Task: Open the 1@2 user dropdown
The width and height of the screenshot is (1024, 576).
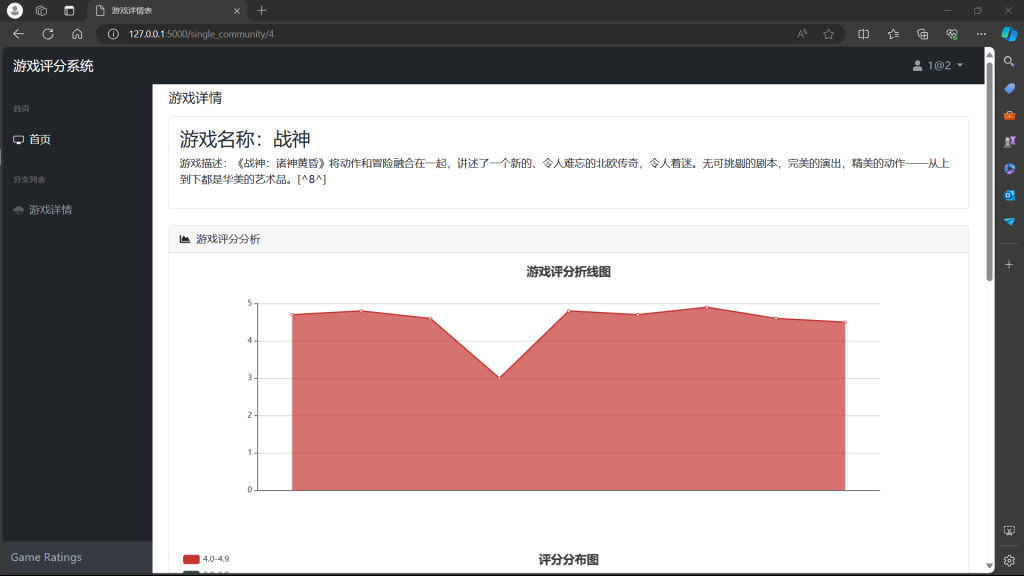Action: (938, 66)
